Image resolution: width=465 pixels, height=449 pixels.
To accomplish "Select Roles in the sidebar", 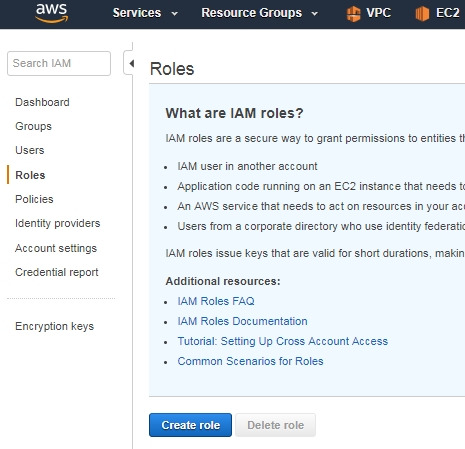I will pyautogui.click(x=30, y=175).
